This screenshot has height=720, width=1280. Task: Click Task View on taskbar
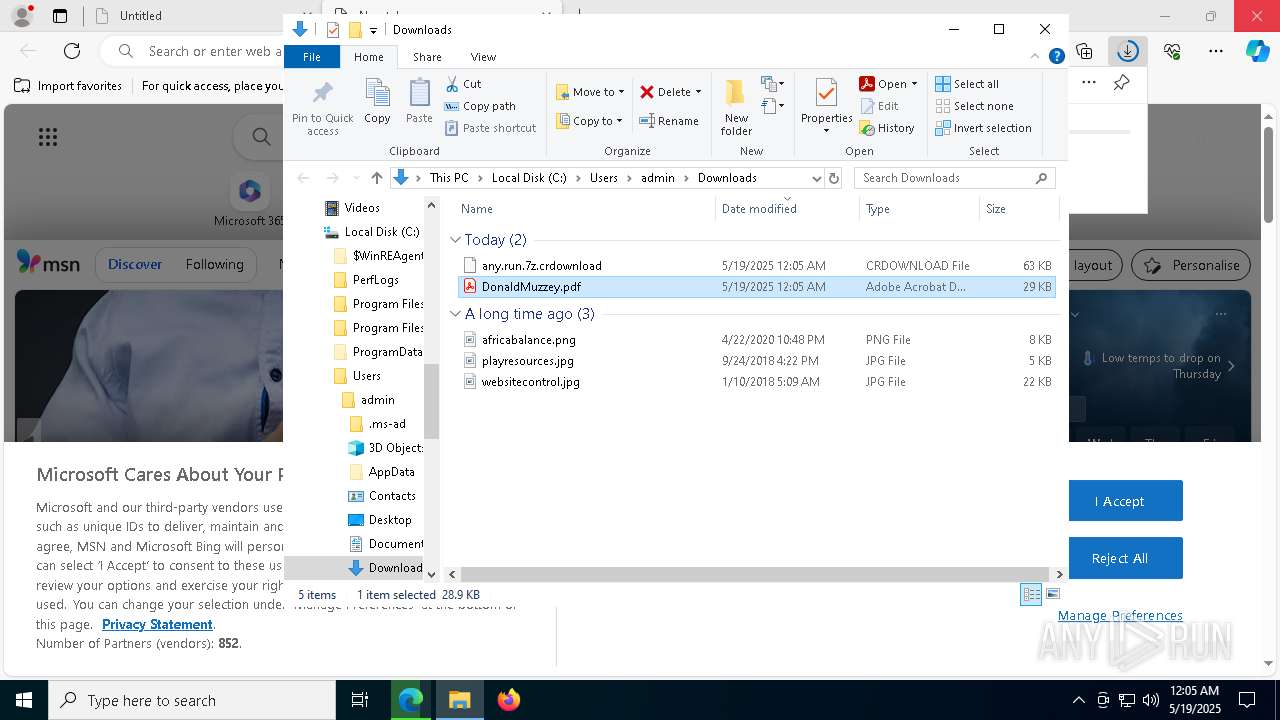360,700
